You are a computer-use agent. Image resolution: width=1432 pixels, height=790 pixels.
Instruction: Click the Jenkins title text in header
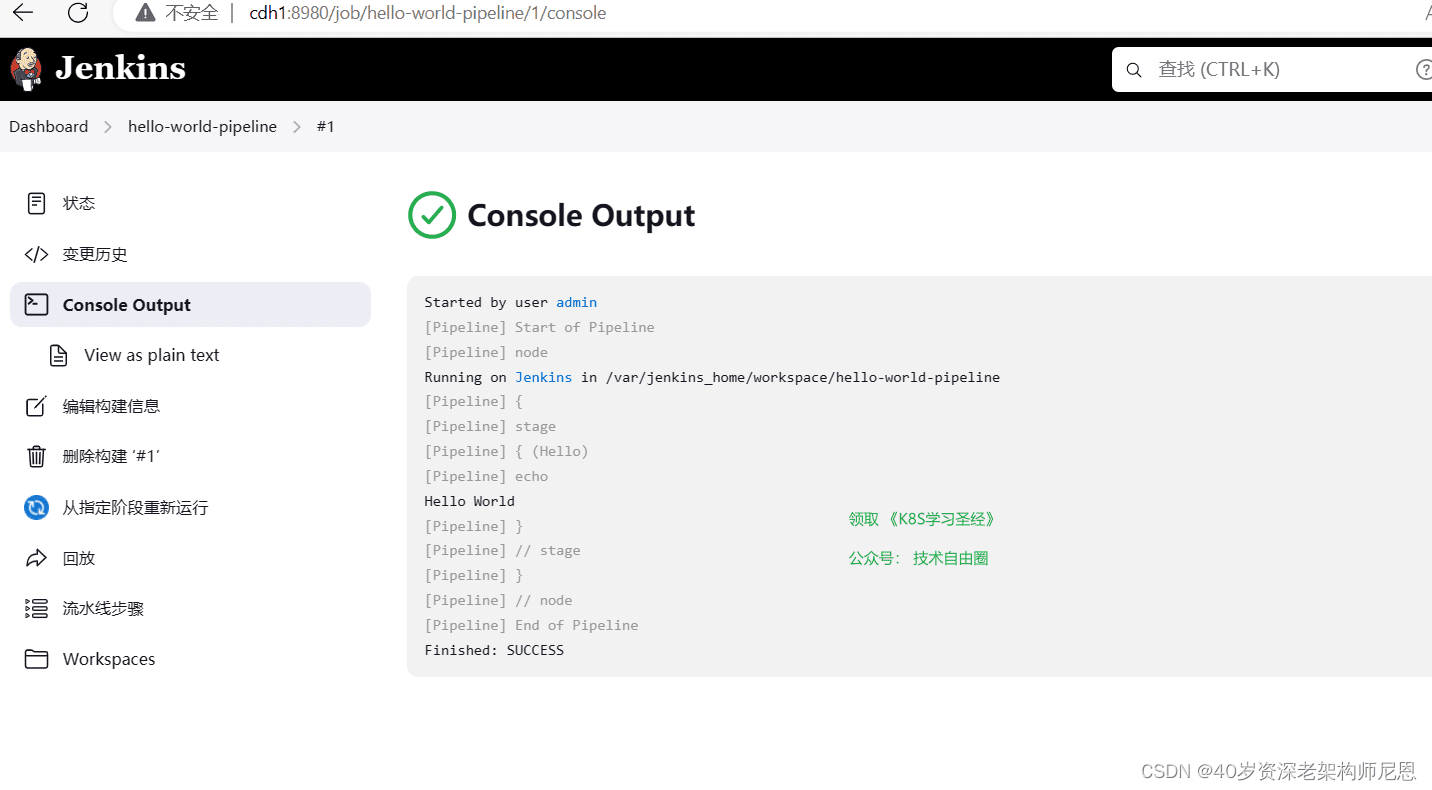[x=121, y=68]
